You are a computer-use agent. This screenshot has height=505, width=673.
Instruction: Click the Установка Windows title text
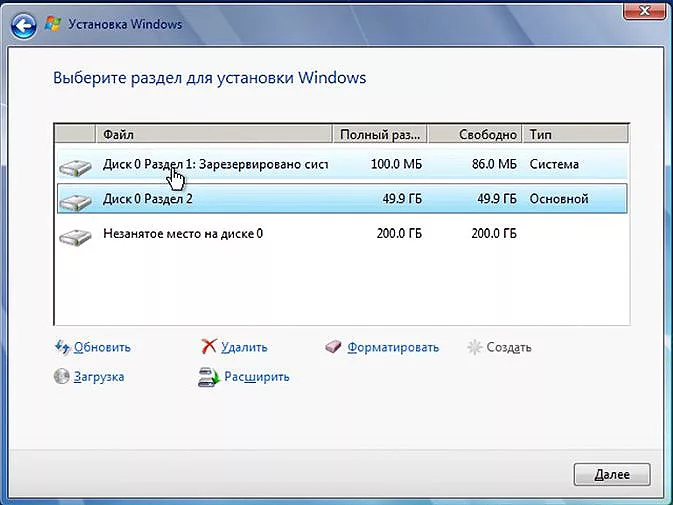pos(125,24)
